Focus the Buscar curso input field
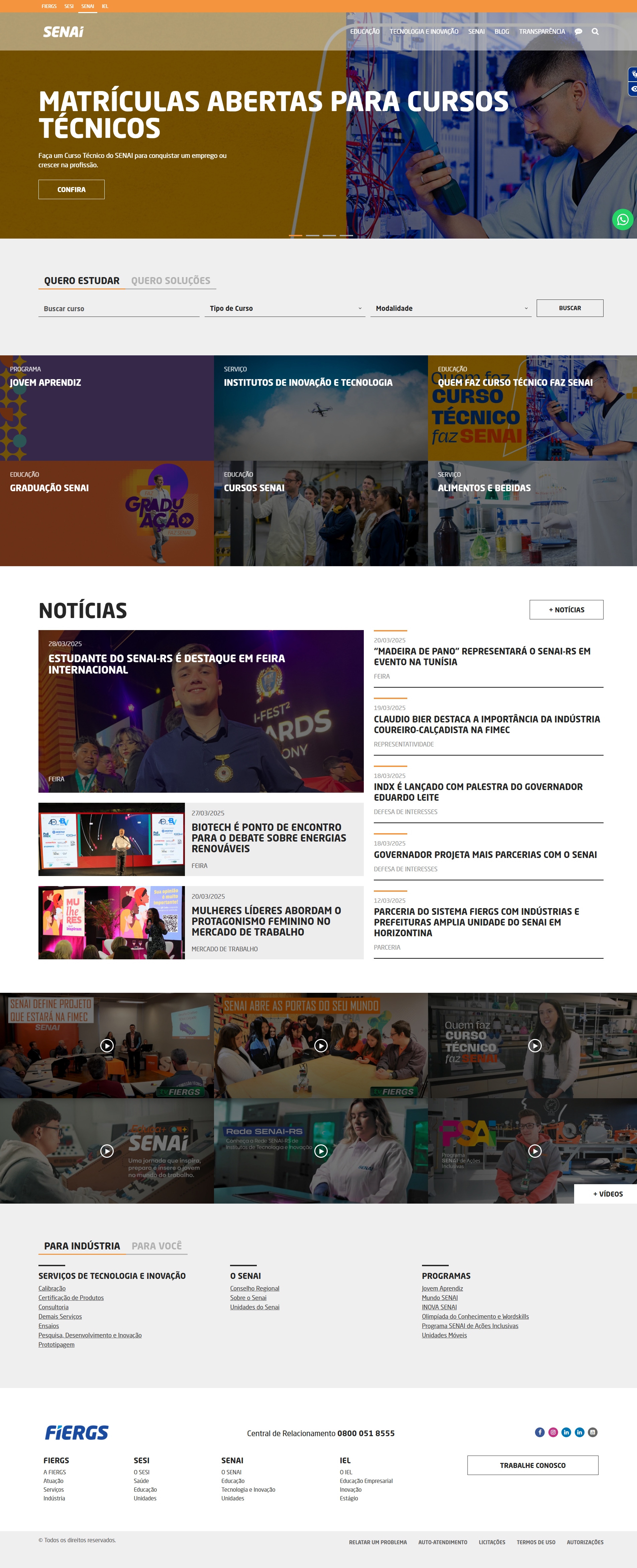637x1568 pixels. tap(119, 309)
